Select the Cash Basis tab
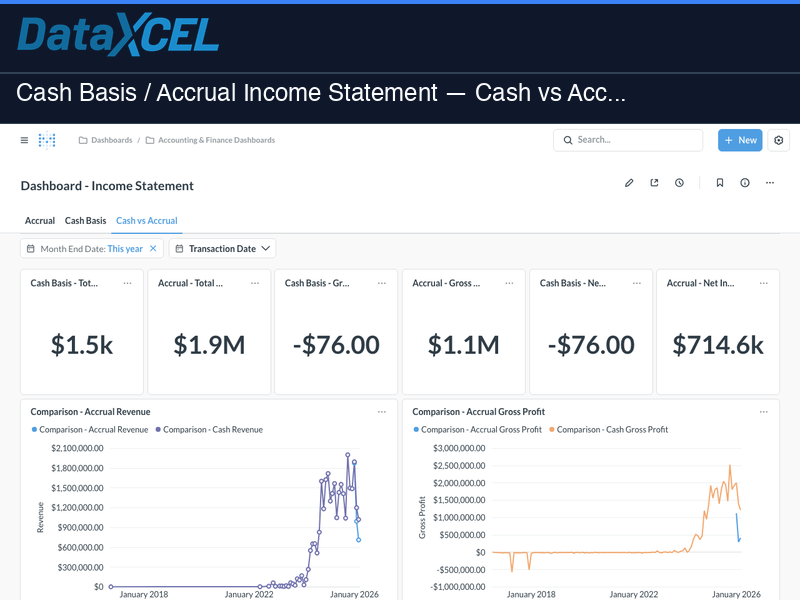This screenshot has width=800, height=600. click(x=85, y=220)
